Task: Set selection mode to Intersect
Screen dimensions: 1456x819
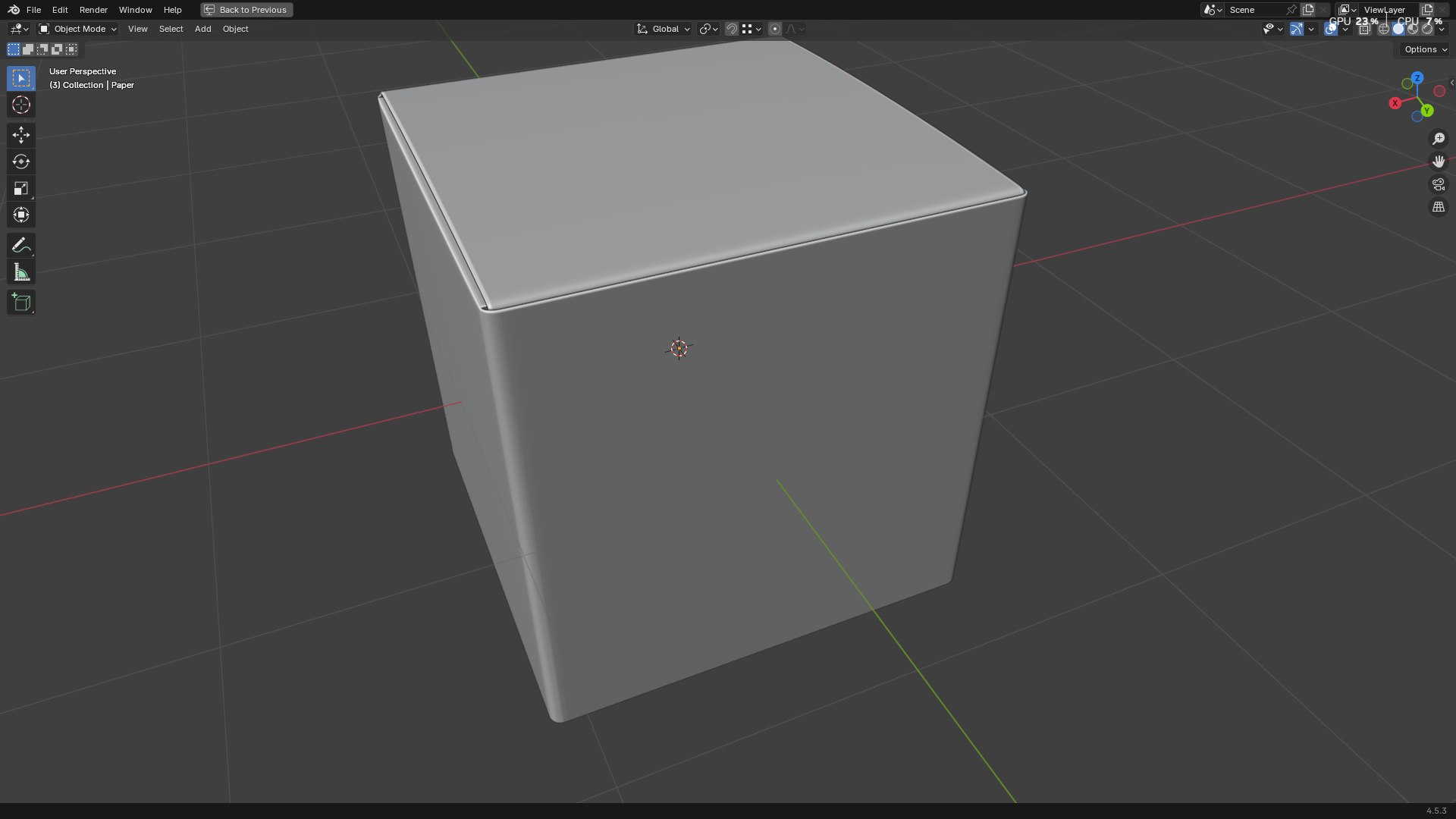Action: 71,49
